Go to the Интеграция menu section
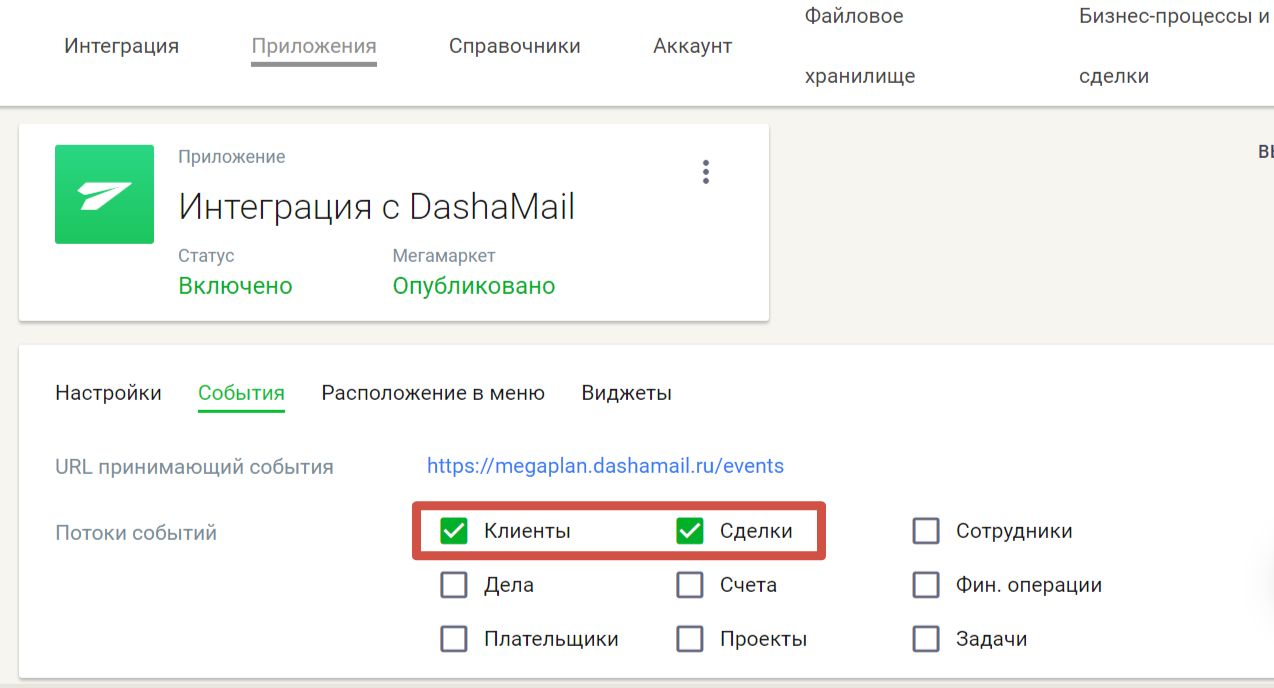The image size is (1274, 688). pyautogui.click(x=121, y=46)
